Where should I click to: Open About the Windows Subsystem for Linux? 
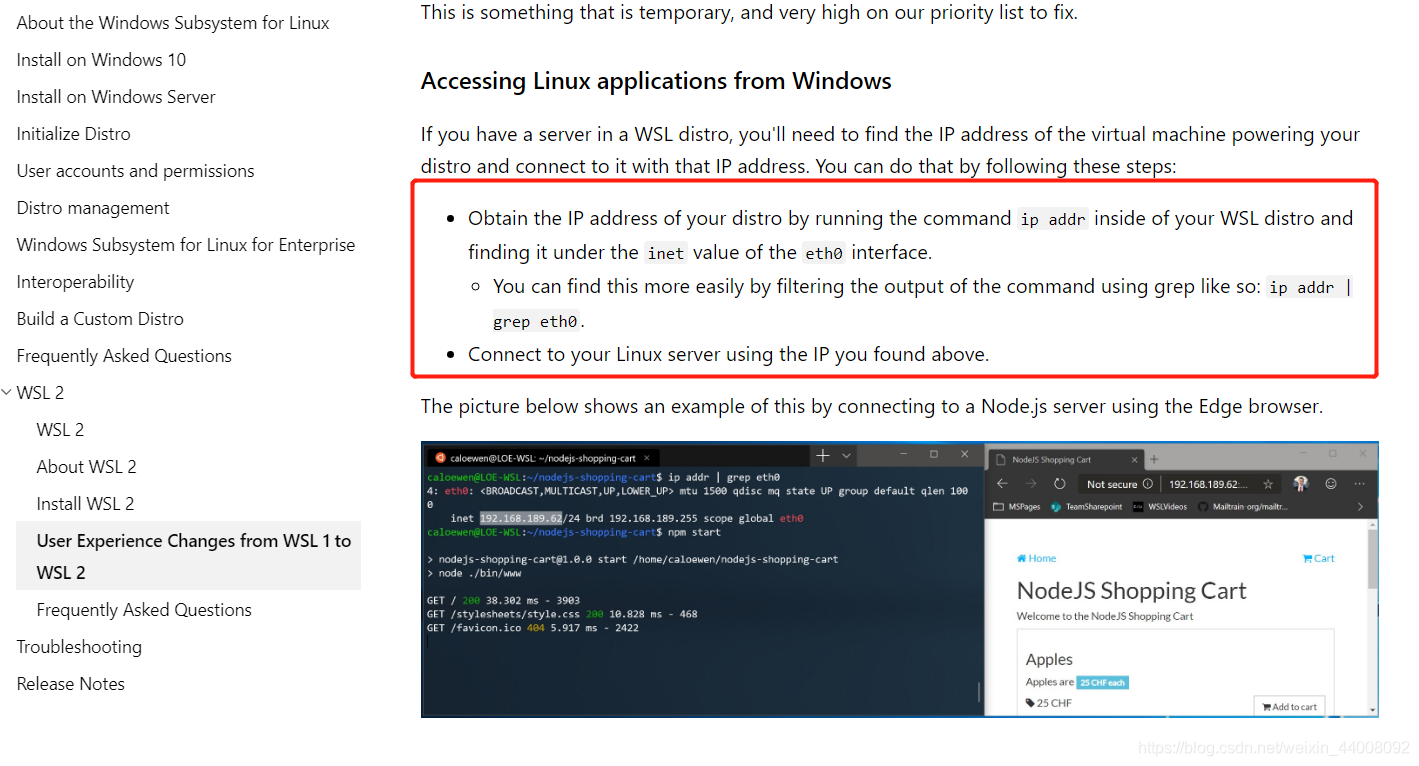point(173,23)
